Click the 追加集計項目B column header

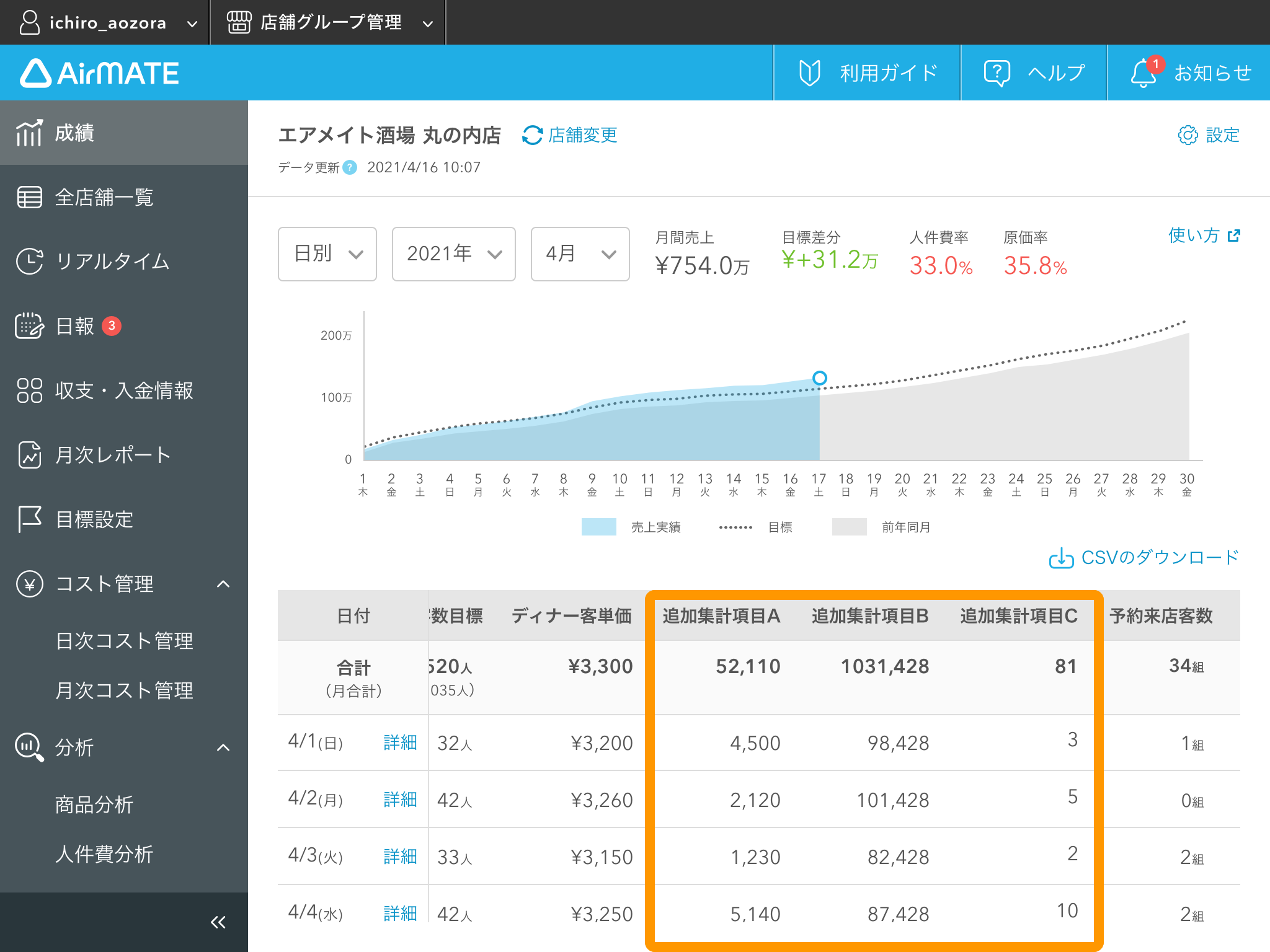(x=870, y=615)
